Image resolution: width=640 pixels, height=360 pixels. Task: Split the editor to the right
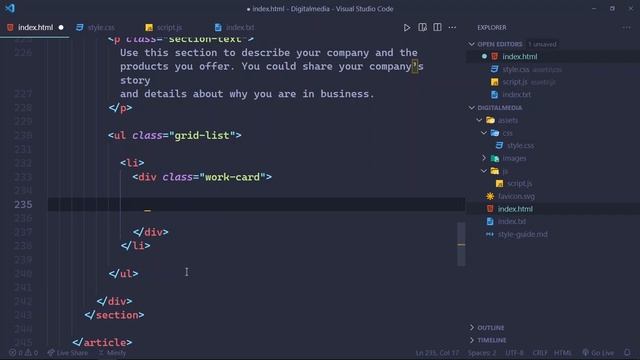(437, 27)
